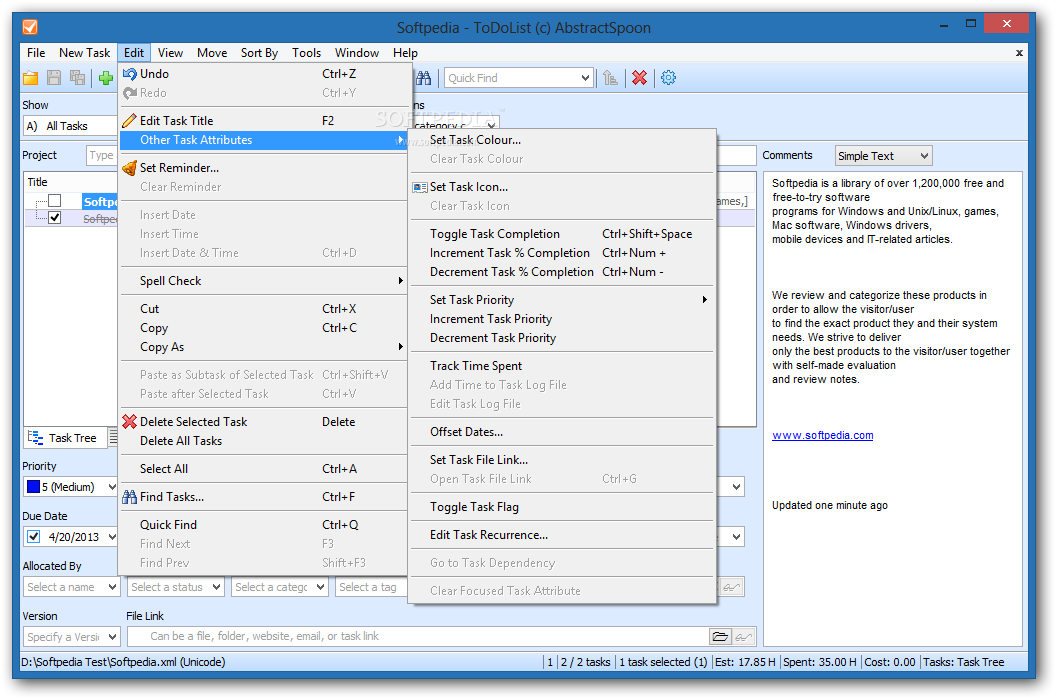Click the go-to-link icon beside File Link browse button
The image size is (1056, 699).
coord(744,636)
